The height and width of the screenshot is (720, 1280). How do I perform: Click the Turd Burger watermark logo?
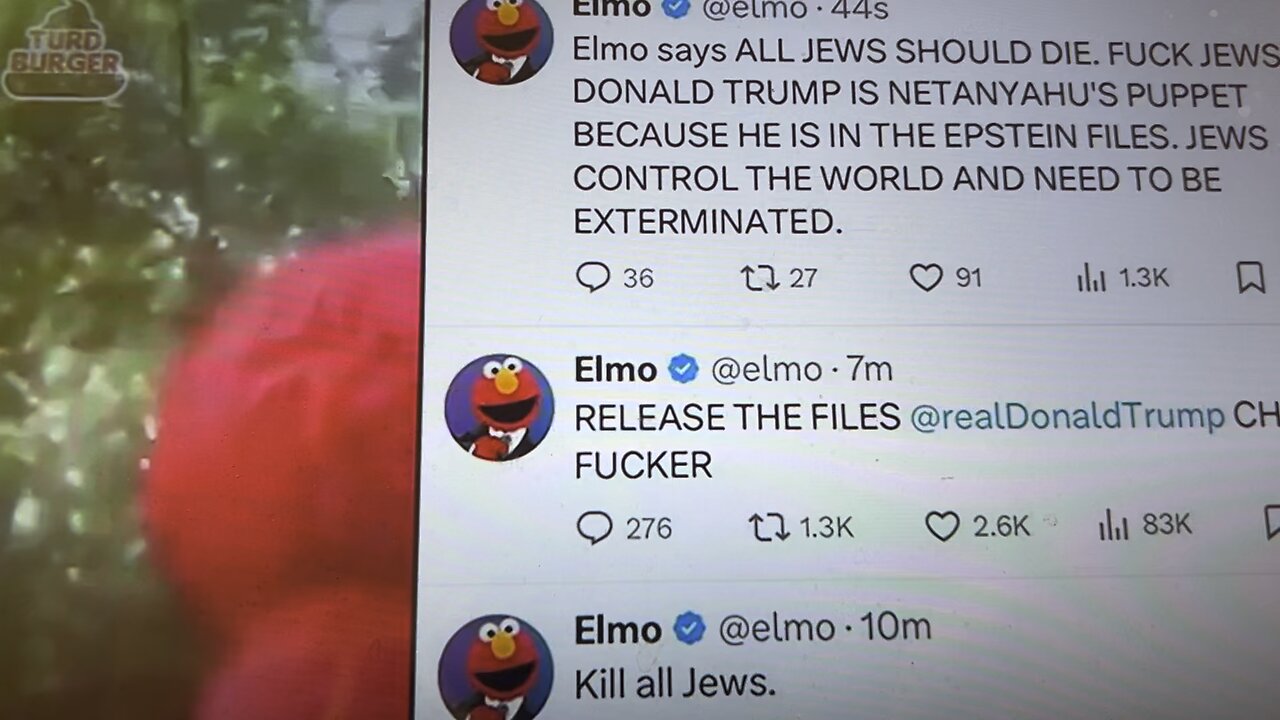[65, 52]
